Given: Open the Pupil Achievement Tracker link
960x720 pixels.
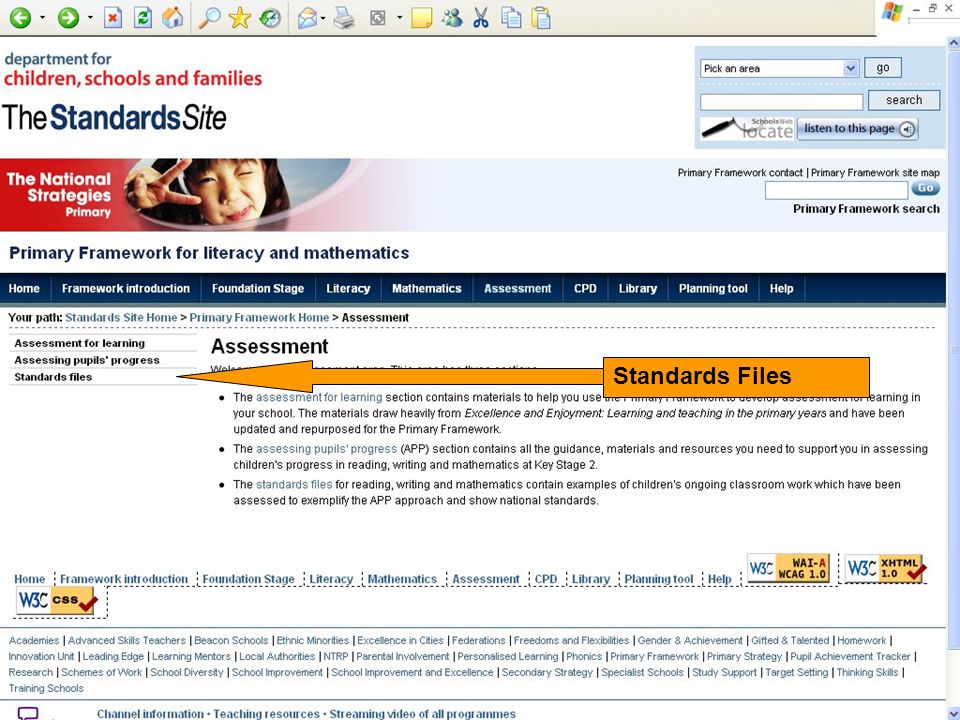Looking at the screenshot, I should tap(850, 656).
